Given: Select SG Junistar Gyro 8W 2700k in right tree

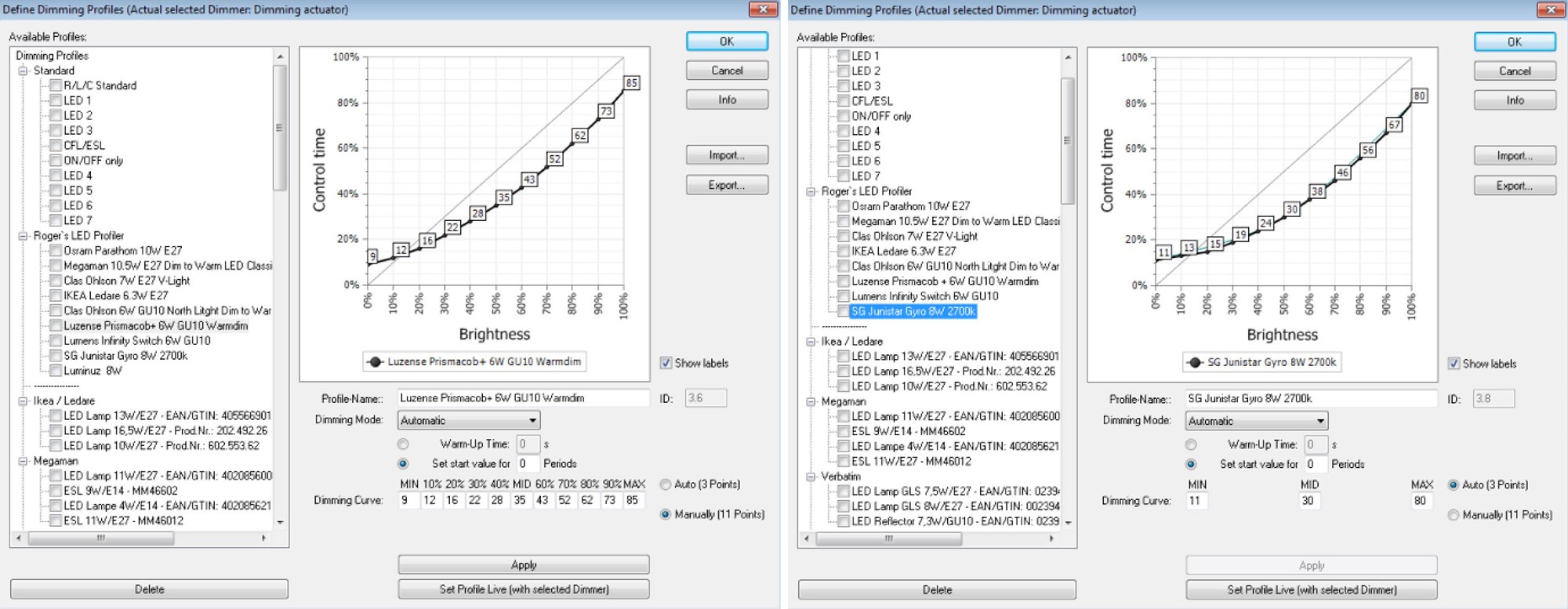Looking at the screenshot, I should [913, 311].
